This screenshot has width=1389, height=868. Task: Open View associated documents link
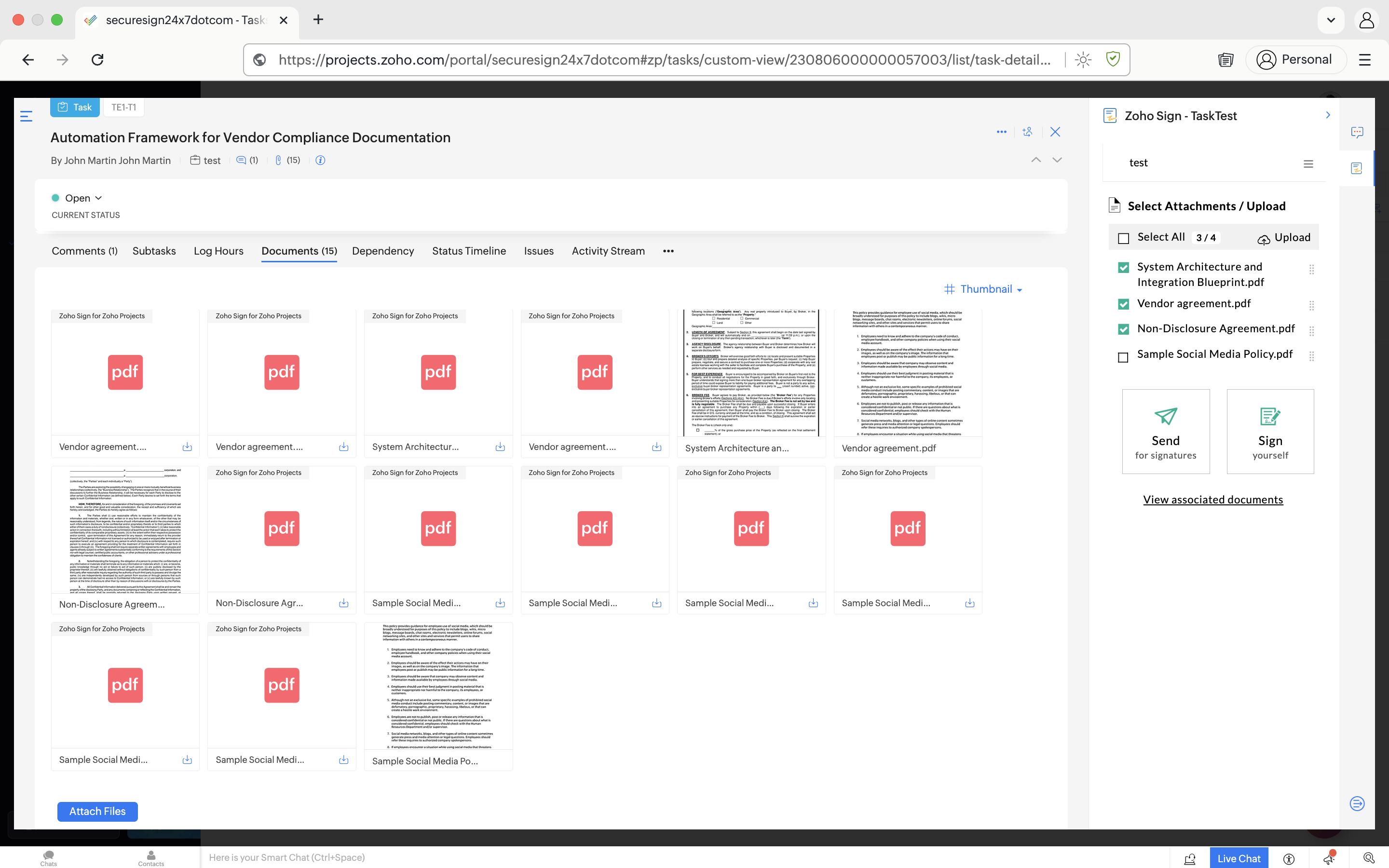click(1212, 500)
